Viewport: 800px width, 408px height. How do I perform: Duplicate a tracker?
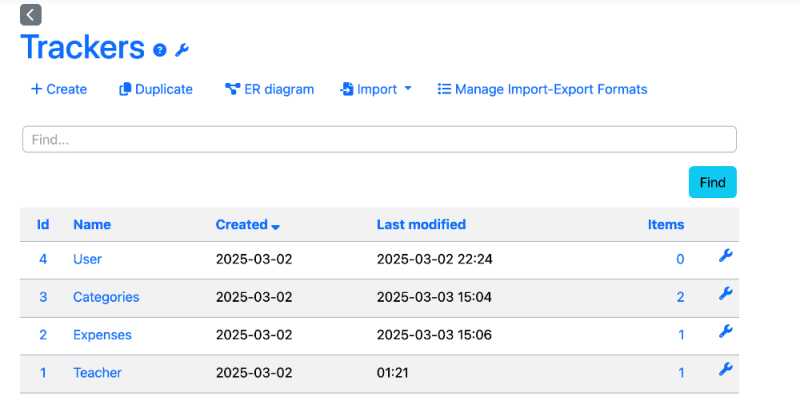pos(156,89)
